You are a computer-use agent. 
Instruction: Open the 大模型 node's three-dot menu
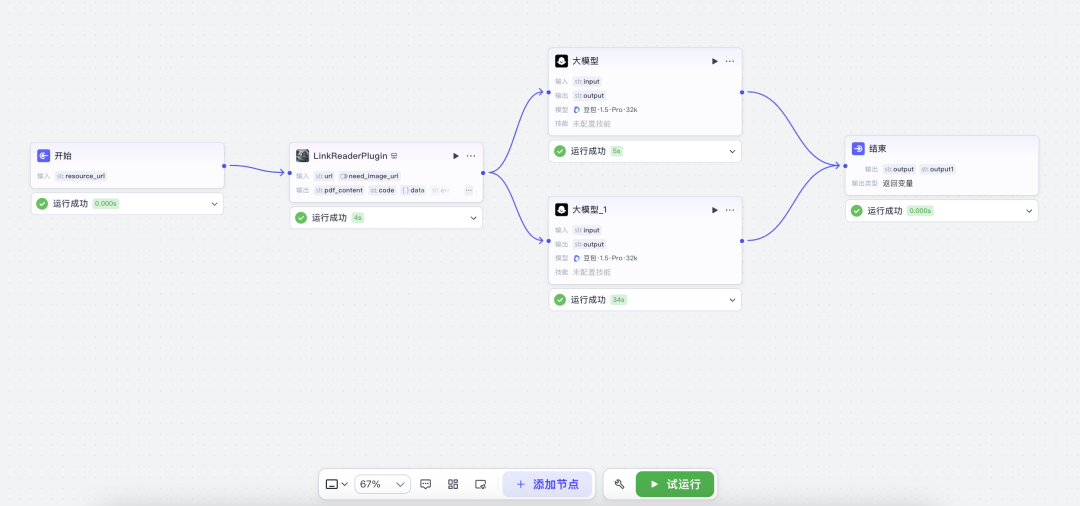tap(729, 61)
